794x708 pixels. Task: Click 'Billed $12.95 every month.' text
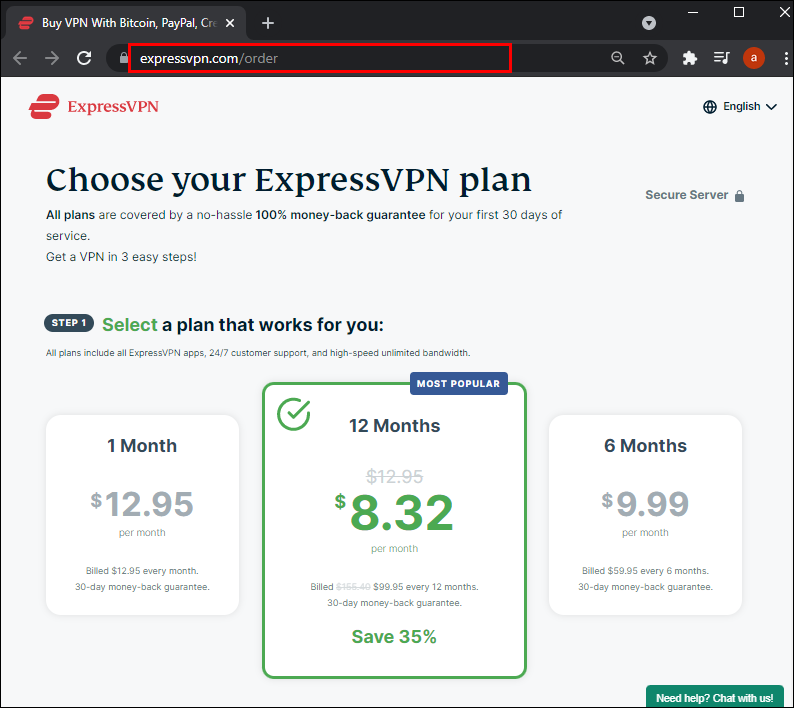142,571
